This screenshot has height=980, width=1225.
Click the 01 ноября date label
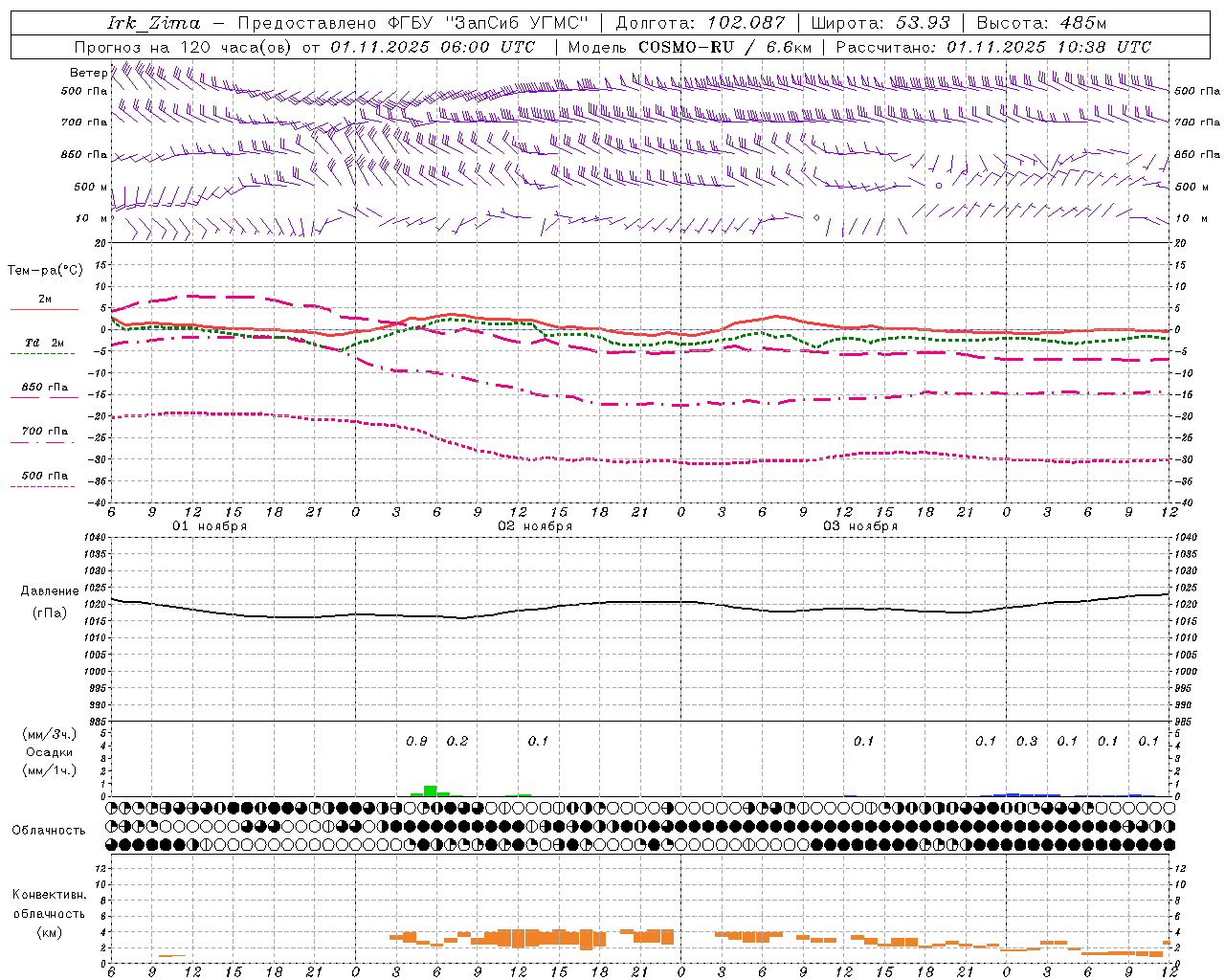click(x=210, y=526)
